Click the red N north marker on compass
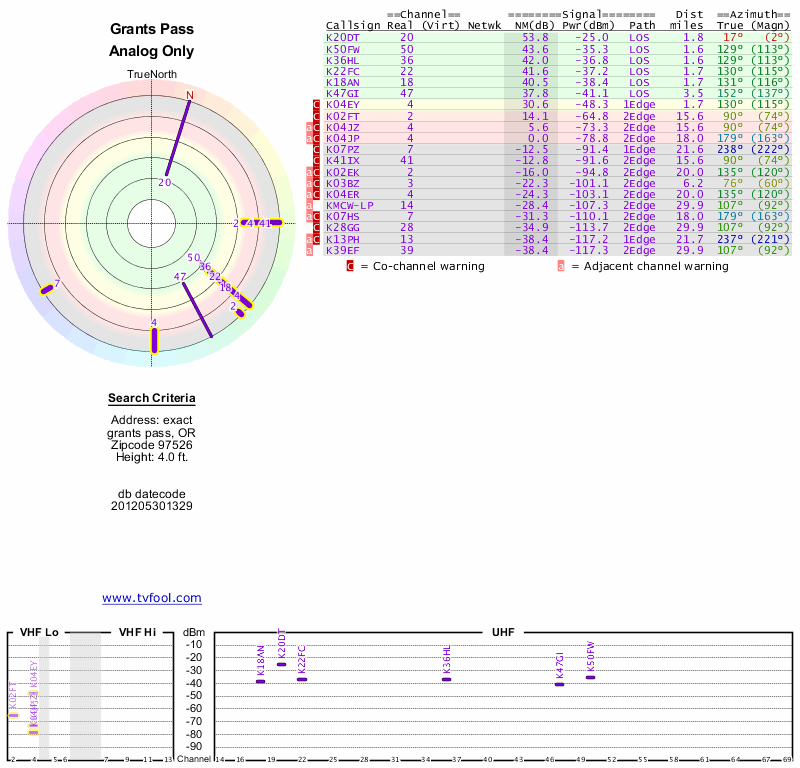This screenshot has width=800, height=768. click(189, 95)
